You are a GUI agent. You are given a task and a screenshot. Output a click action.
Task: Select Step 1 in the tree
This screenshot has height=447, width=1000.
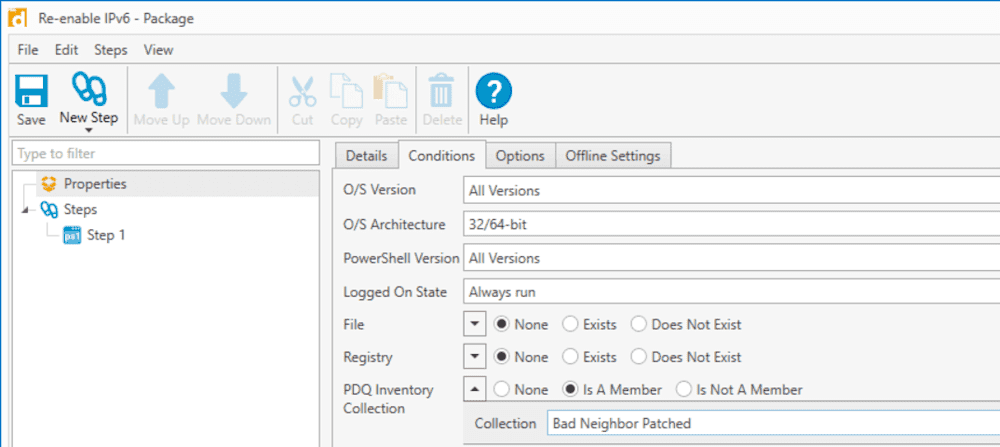click(106, 235)
